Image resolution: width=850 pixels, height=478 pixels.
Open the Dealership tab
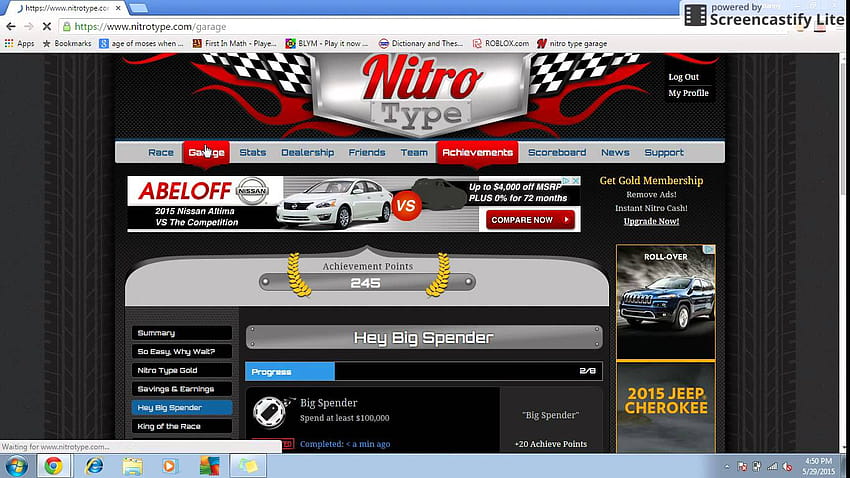[307, 152]
